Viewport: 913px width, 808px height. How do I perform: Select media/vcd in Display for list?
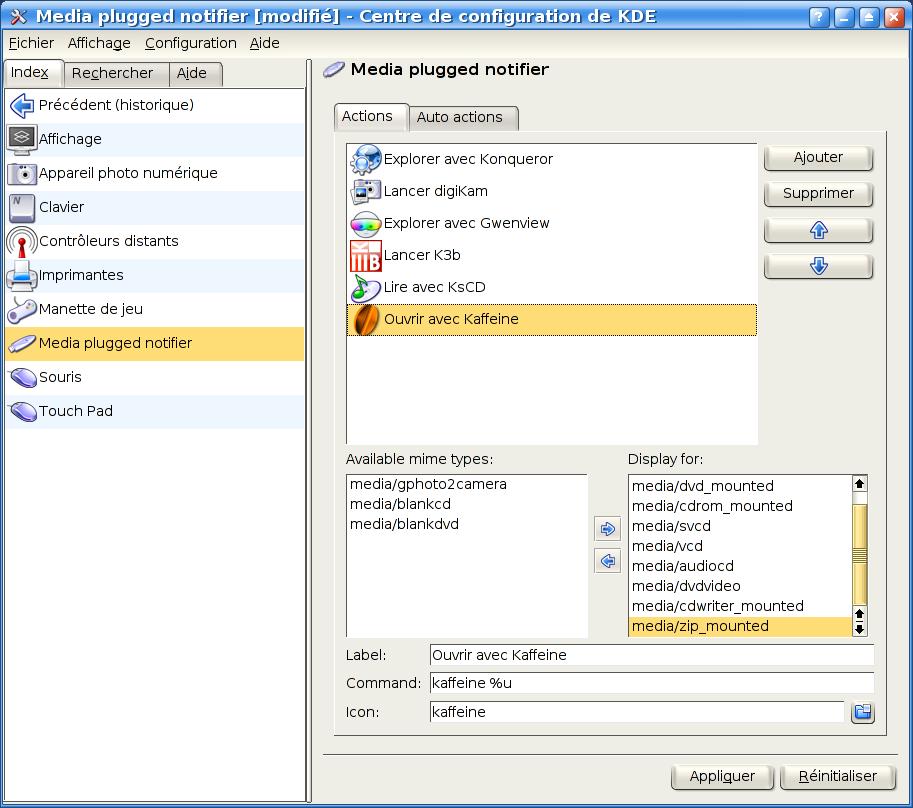point(667,546)
